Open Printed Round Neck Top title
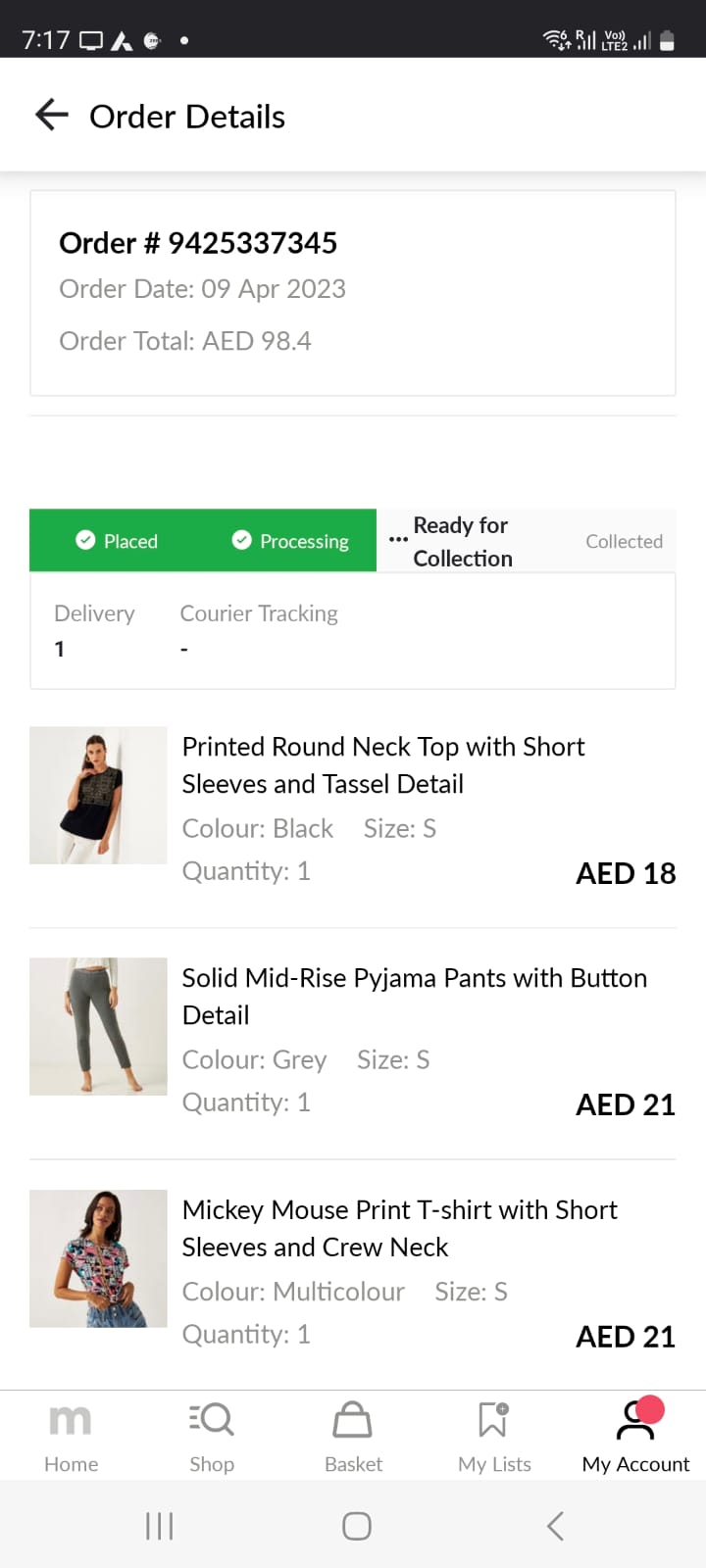Image resolution: width=706 pixels, height=1568 pixels. coord(382,764)
